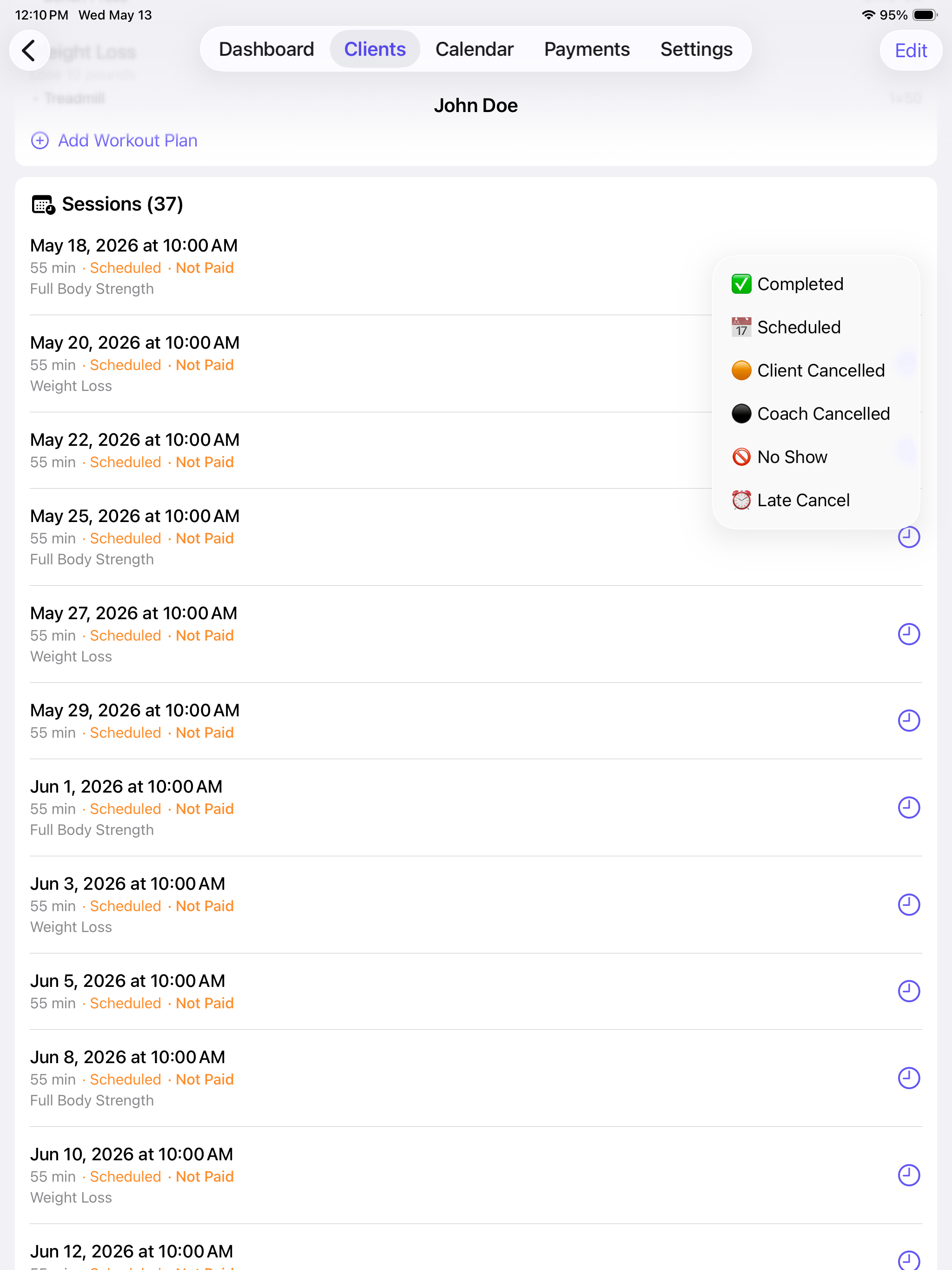Tap the plus icon beside Add Workout Plan
The image size is (952, 1270).
[x=40, y=140]
